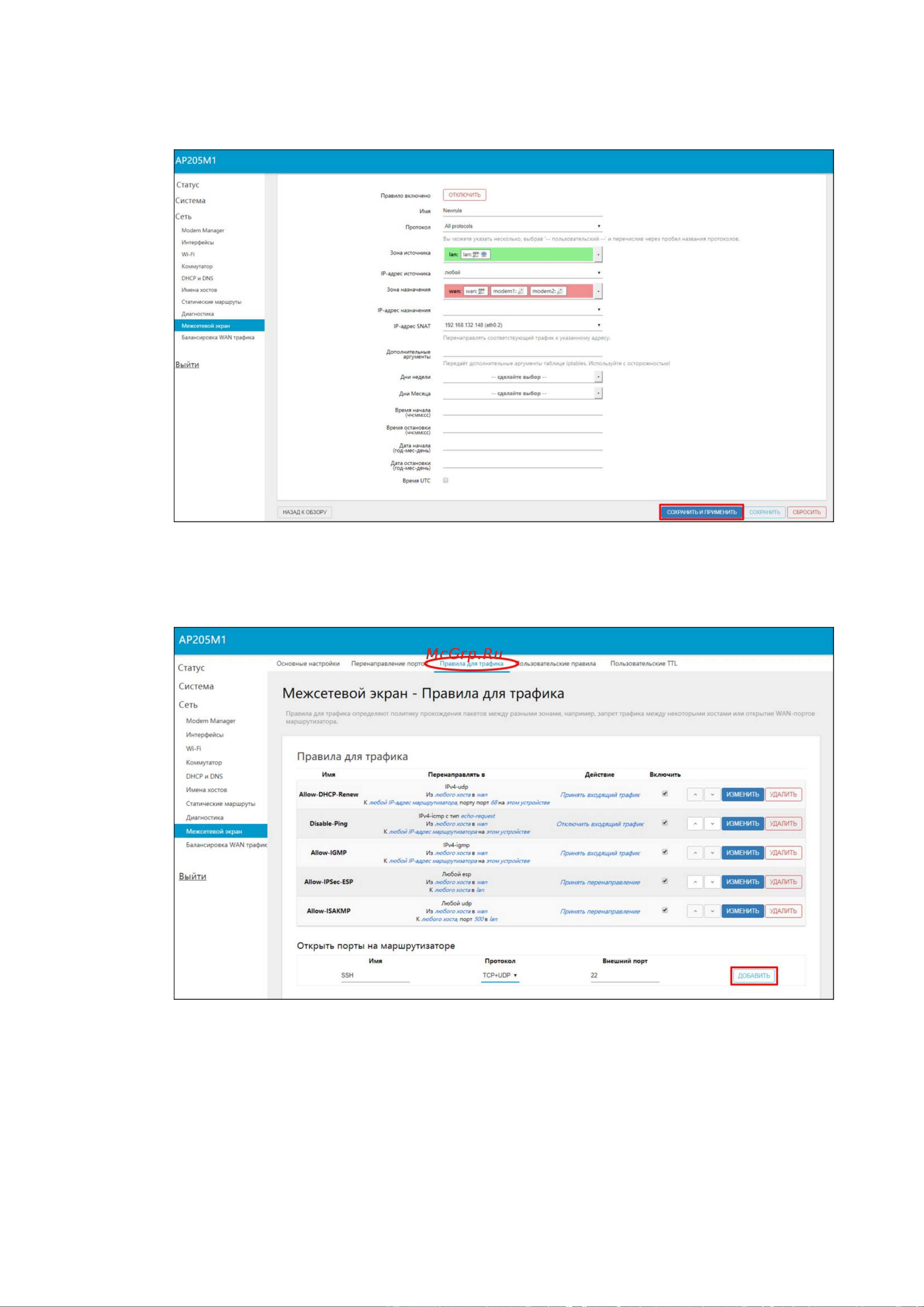Click the modem2 interface badge
The width and height of the screenshot is (924, 1307).
(548, 291)
